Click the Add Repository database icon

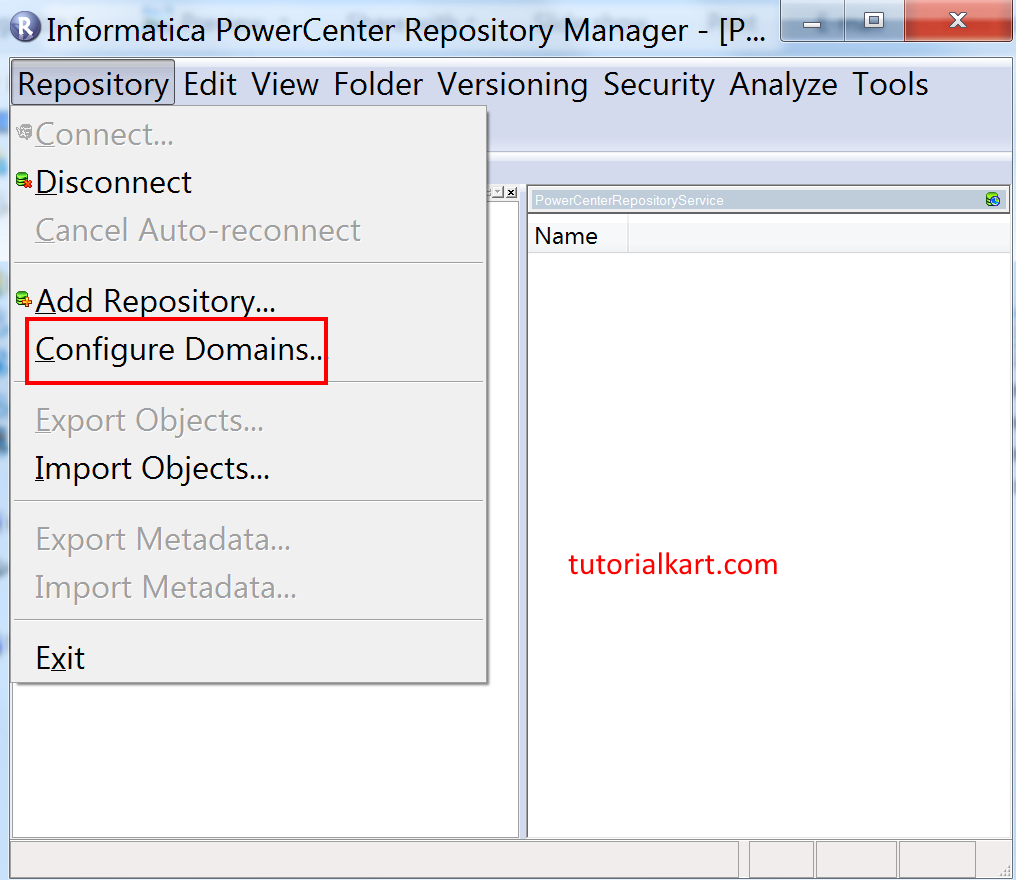(x=24, y=299)
